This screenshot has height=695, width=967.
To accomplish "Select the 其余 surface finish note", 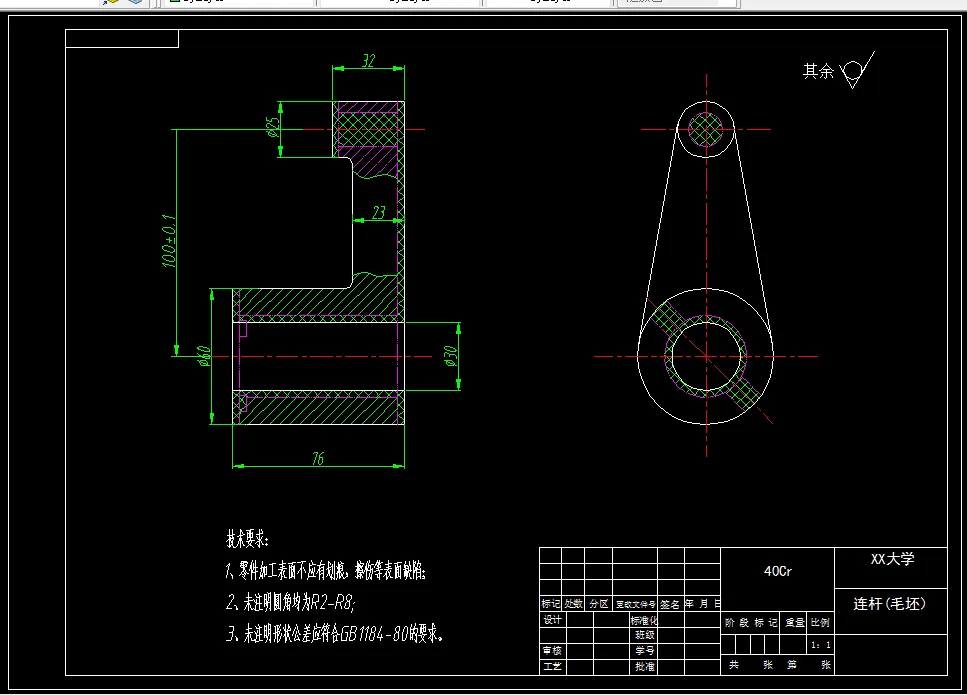I will (818, 72).
